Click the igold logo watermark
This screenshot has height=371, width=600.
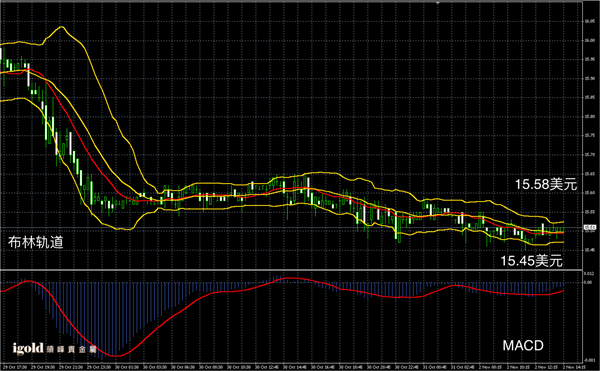click(x=28, y=348)
